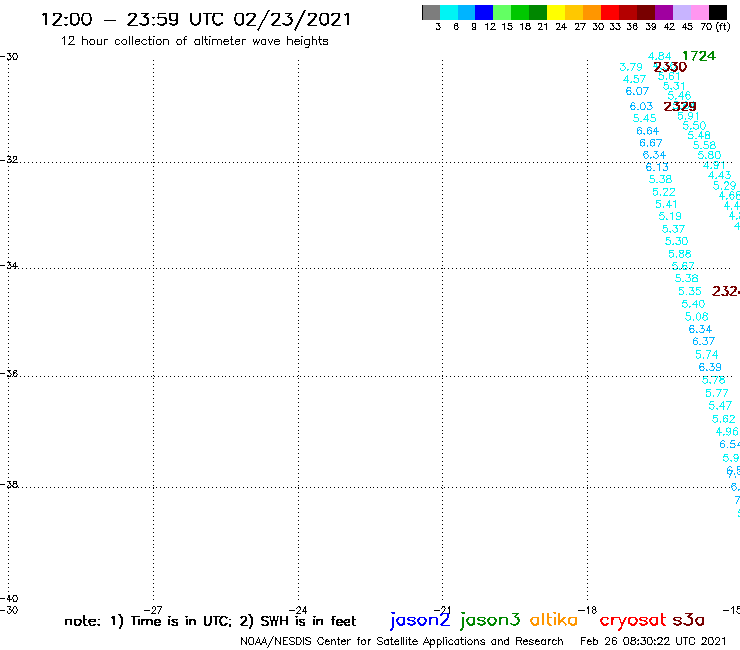This screenshot has width=740, height=650.
Task: Click the pink 45 ft legend swatch
Action: click(x=700, y=12)
